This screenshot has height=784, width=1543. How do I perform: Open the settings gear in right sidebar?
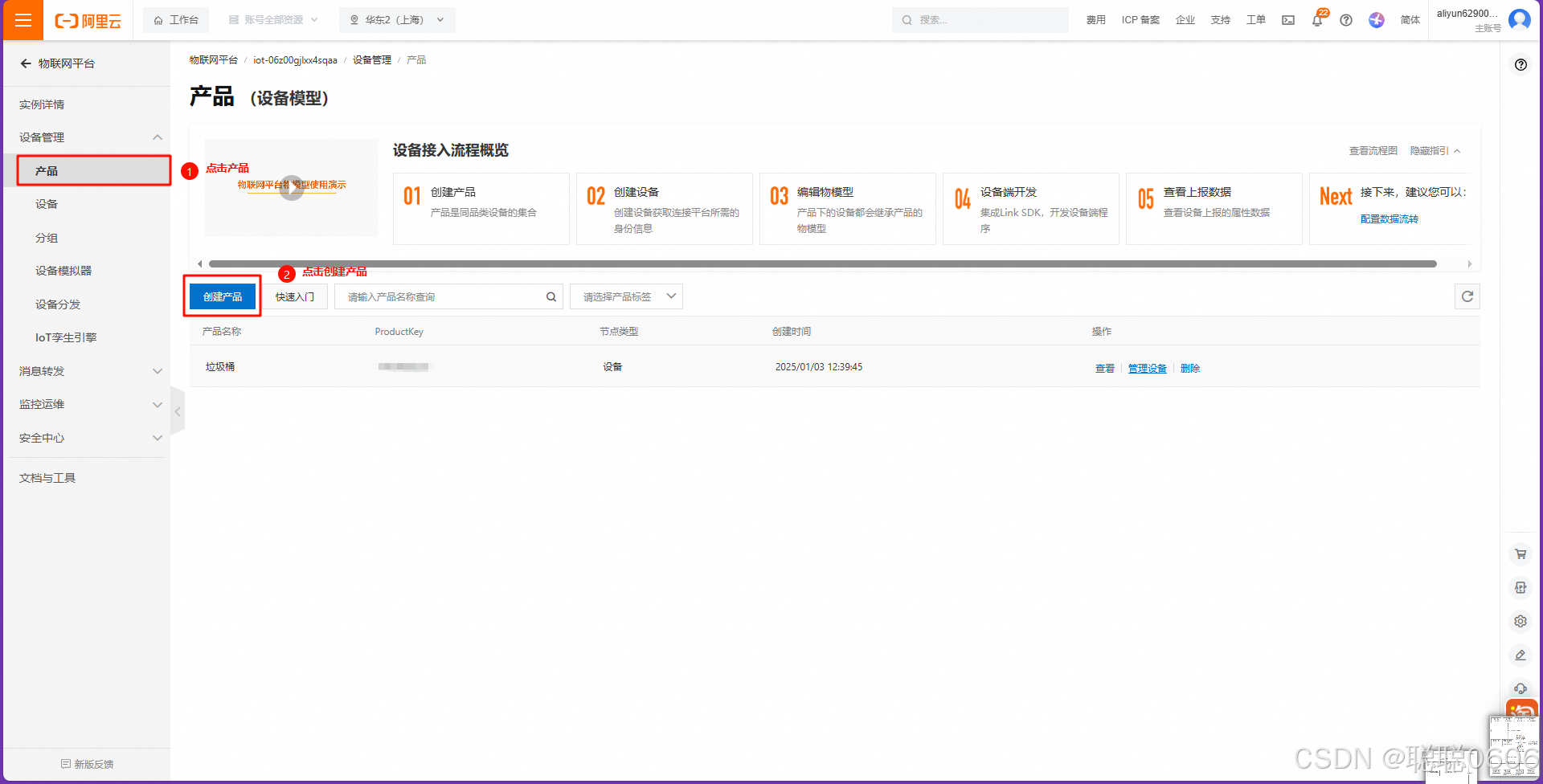point(1520,621)
